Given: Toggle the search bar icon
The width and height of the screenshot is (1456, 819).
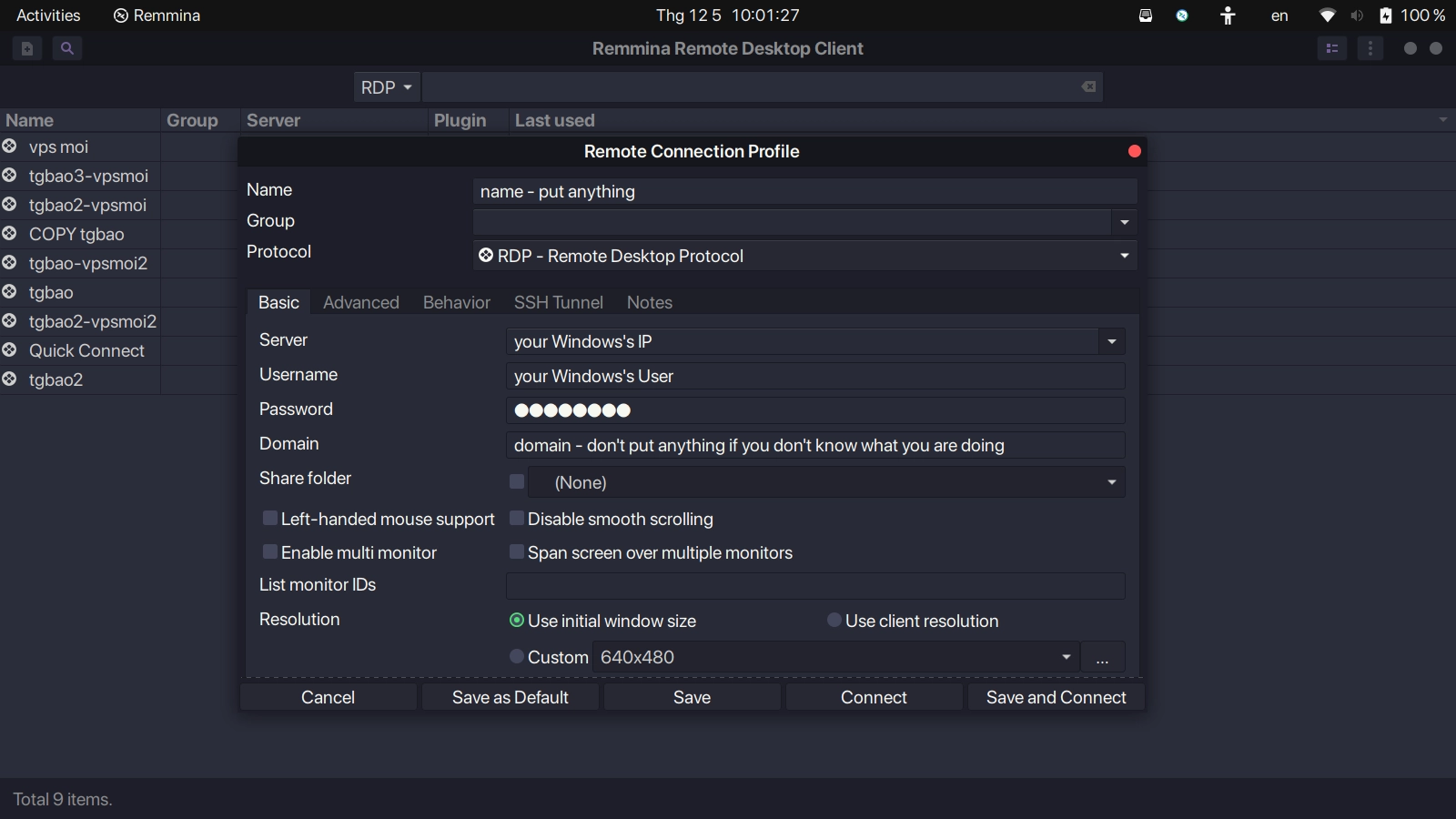Looking at the screenshot, I should pyautogui.click(x=67, y=48).
